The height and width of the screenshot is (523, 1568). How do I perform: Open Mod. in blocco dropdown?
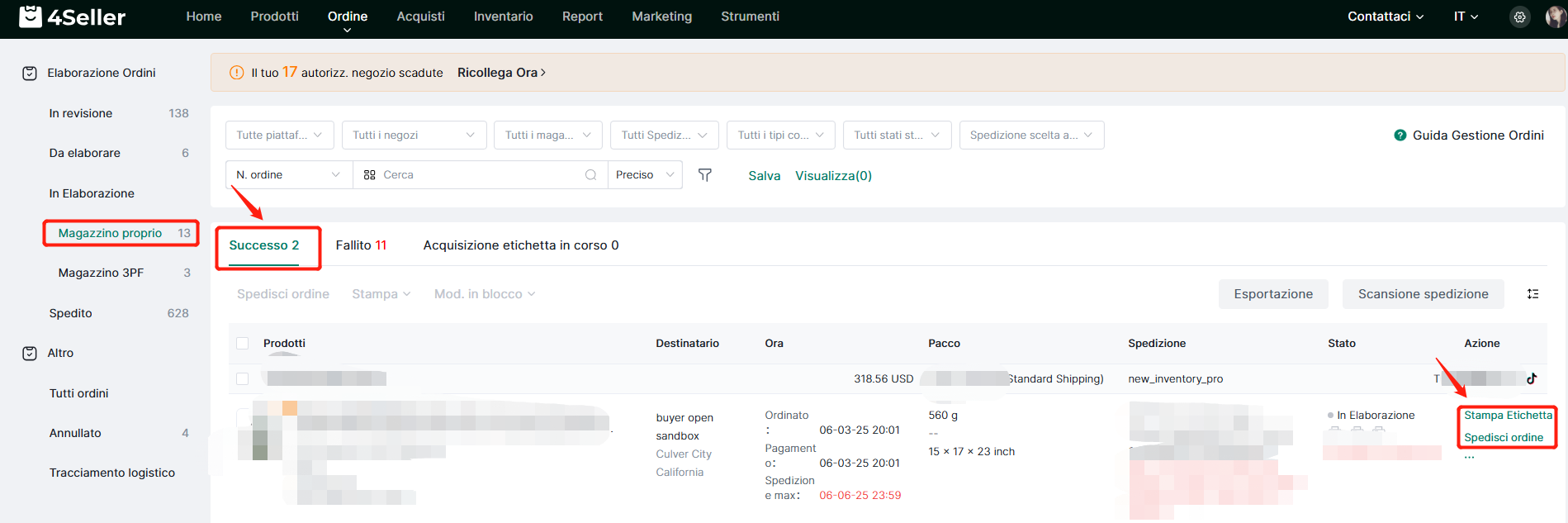485,294
